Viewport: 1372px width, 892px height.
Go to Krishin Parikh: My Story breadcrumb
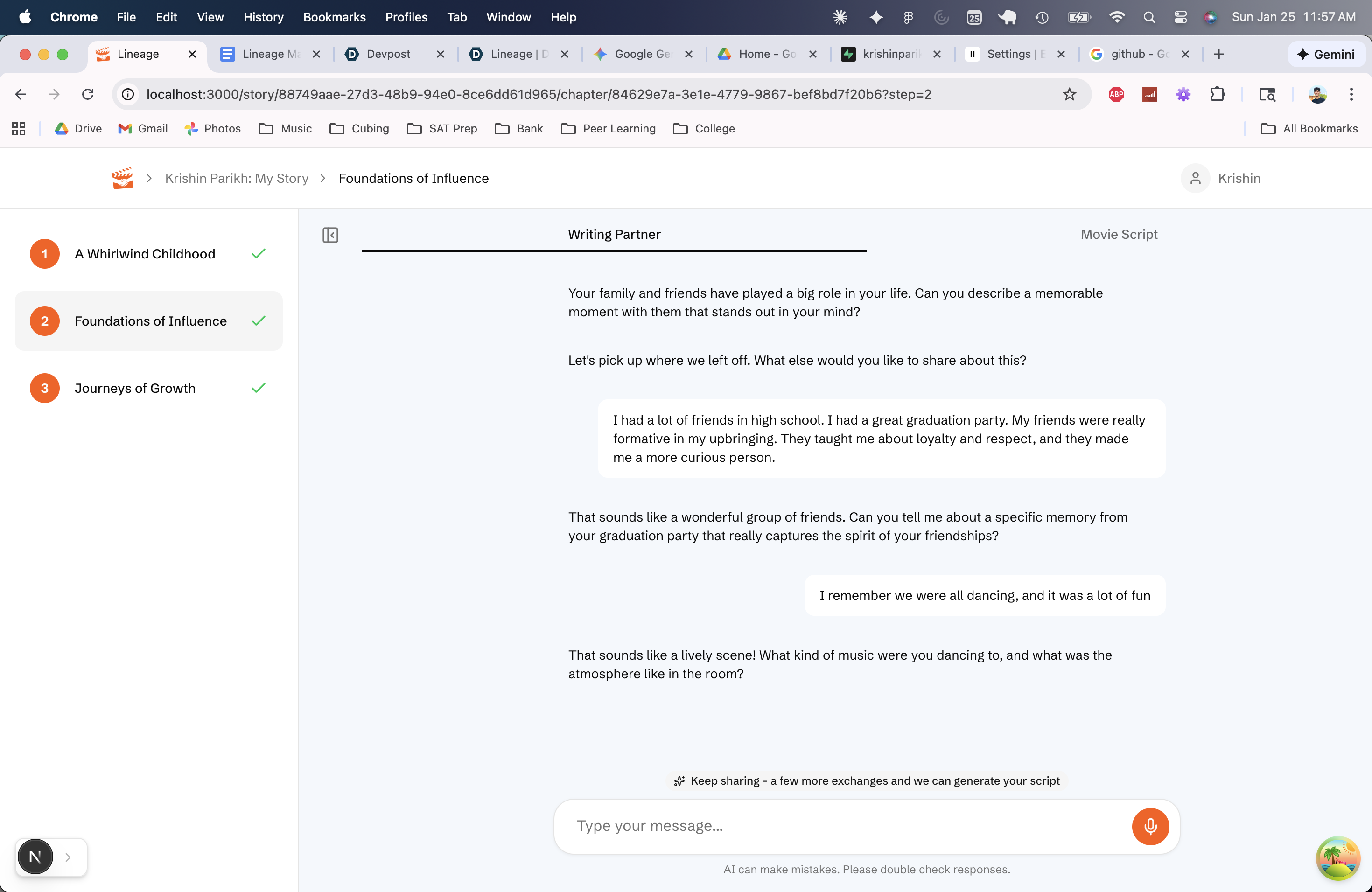(236, 178)
